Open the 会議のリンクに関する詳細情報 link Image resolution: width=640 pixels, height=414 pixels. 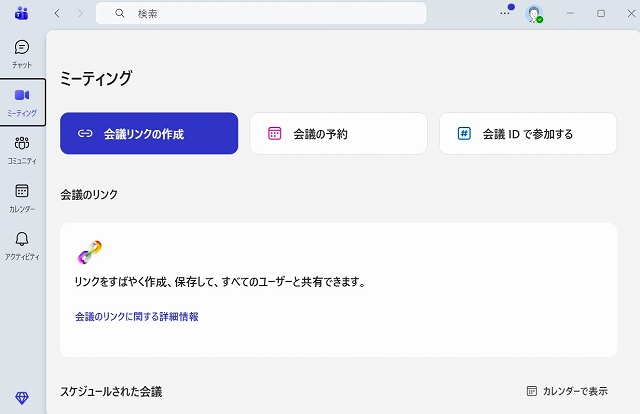click(136, 317)
